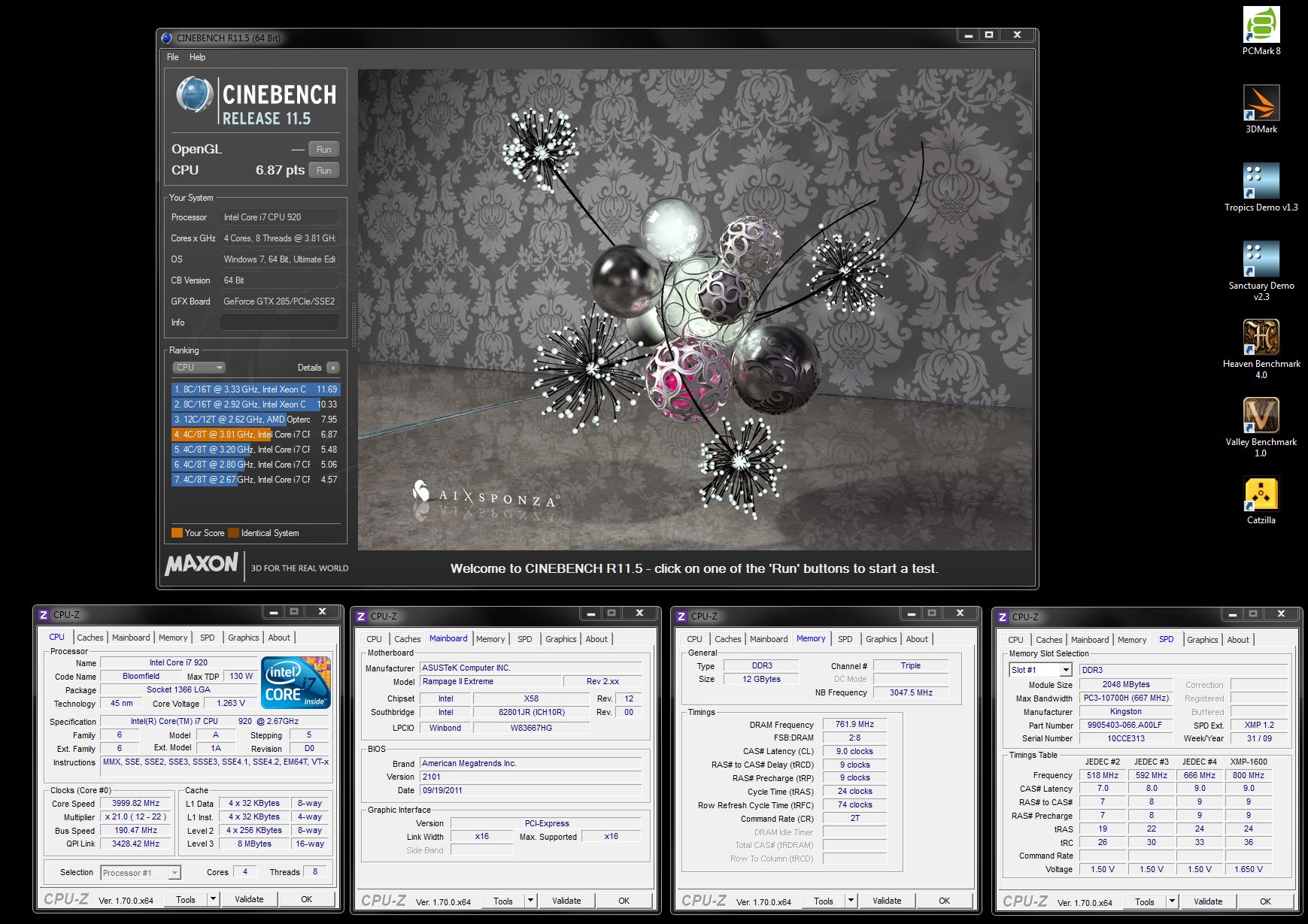Click NB Frequency value 3047.5 MHz
The height and width of the screenshot is (924, 1308).
pyautogui.click(x=911, y=692)
